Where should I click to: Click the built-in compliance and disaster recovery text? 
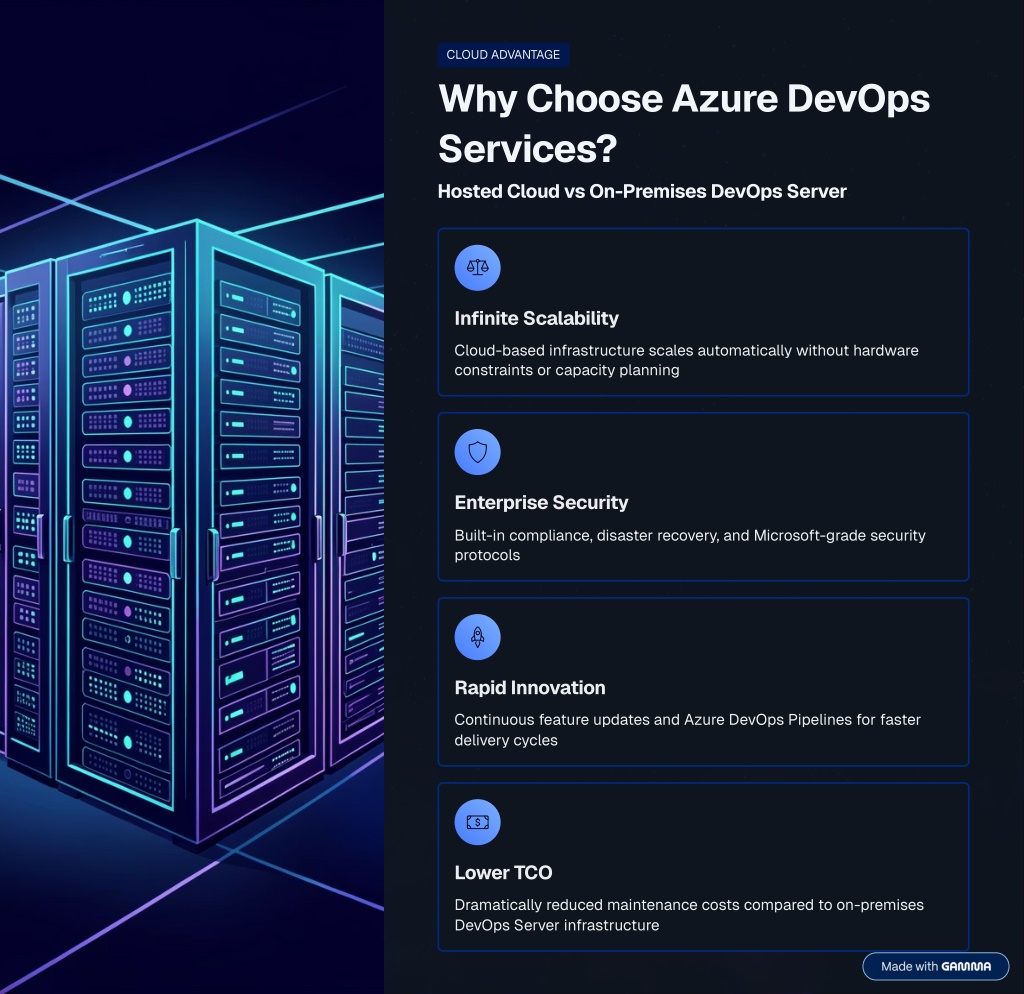coord(690,545)
